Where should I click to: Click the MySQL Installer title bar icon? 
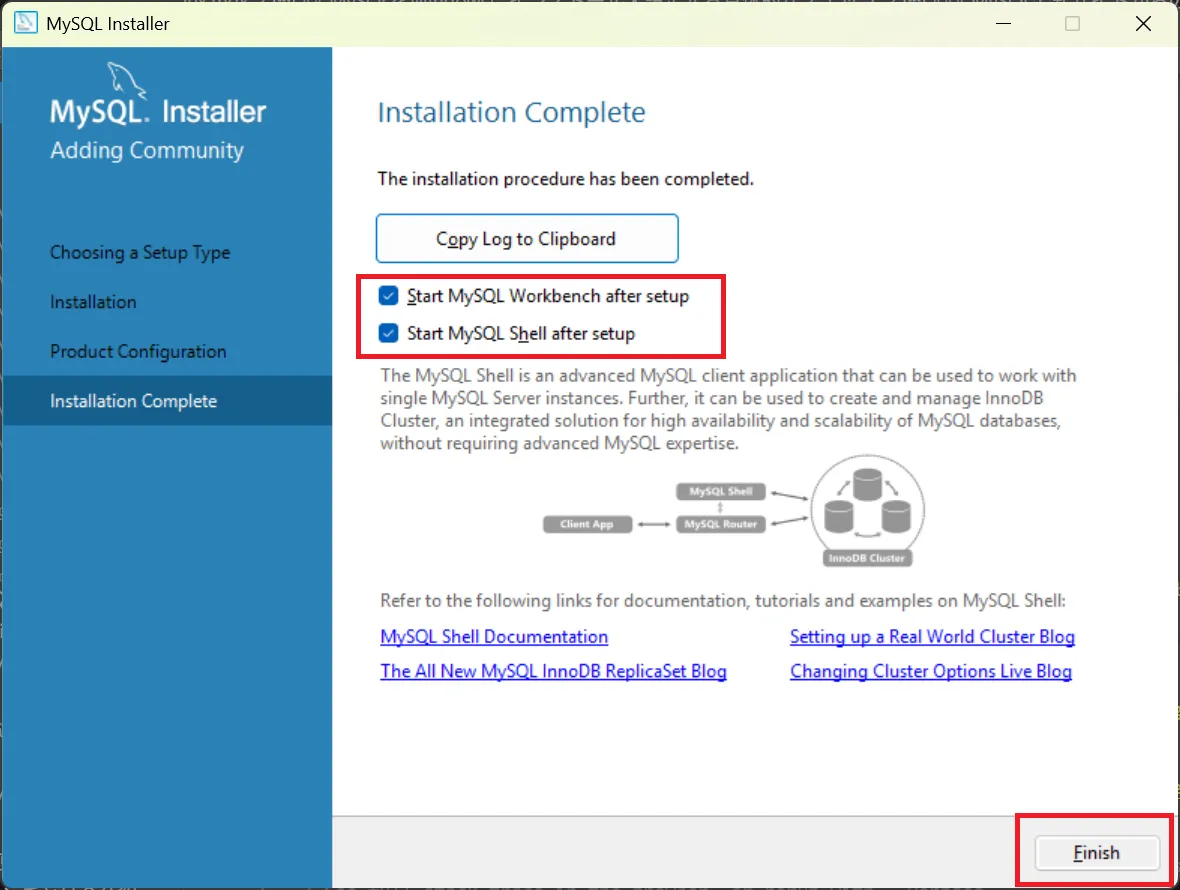[x=25, y=23]
